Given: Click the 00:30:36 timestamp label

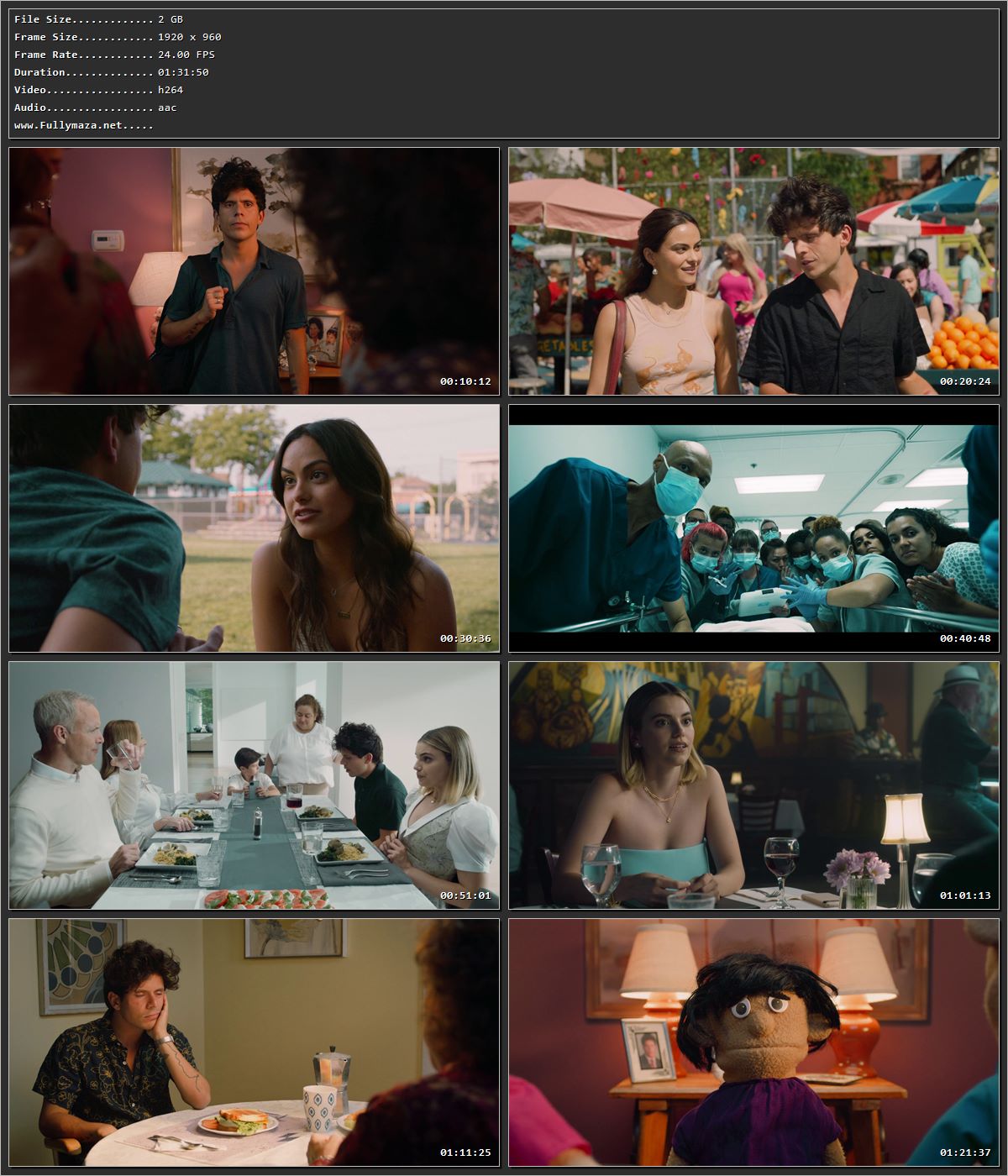Looking at the screenshot, I should pyautogui.click(x=465, y=638).
